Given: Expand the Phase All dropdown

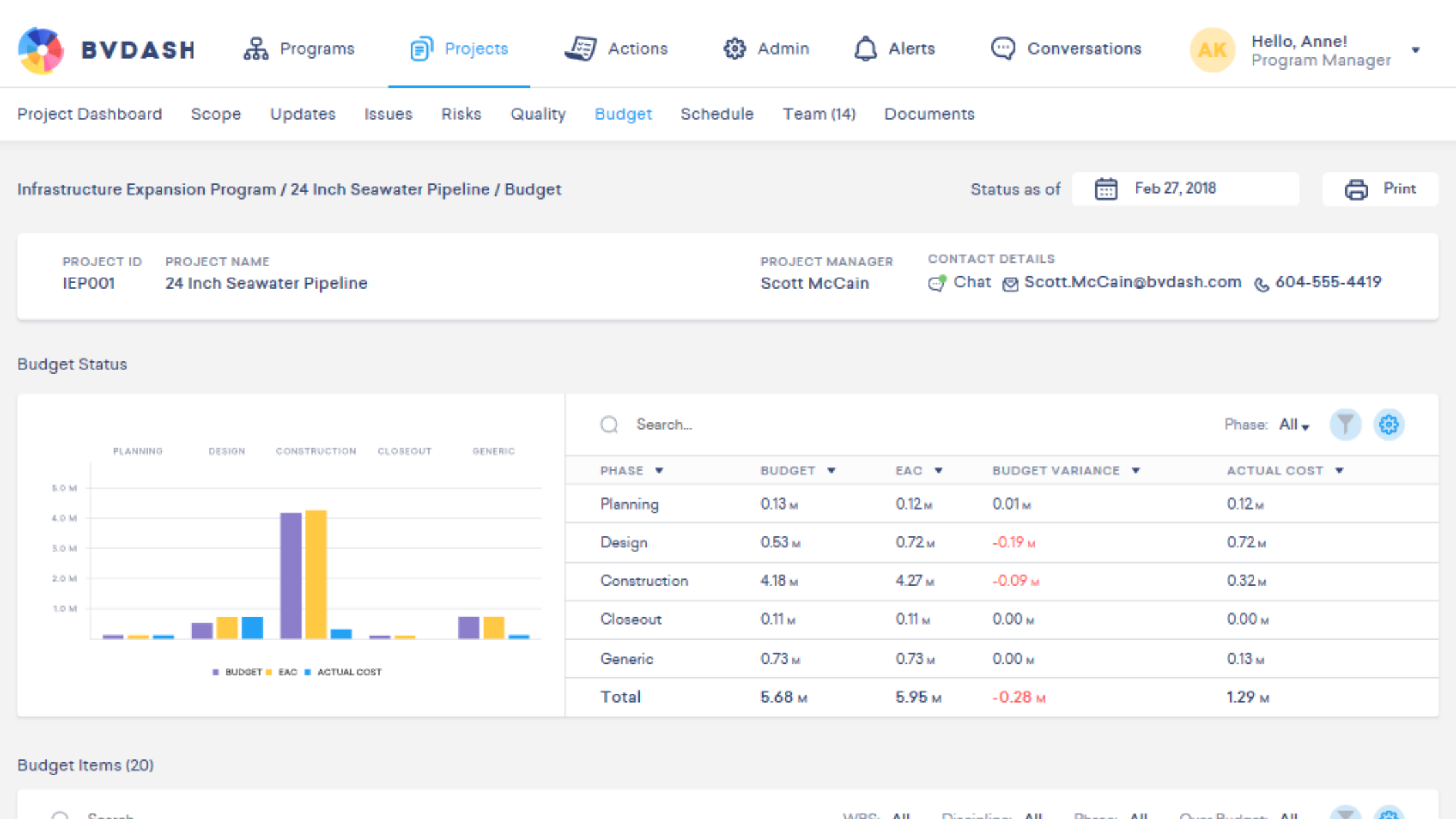Looking at the screenshot, I should (1294, 425).
